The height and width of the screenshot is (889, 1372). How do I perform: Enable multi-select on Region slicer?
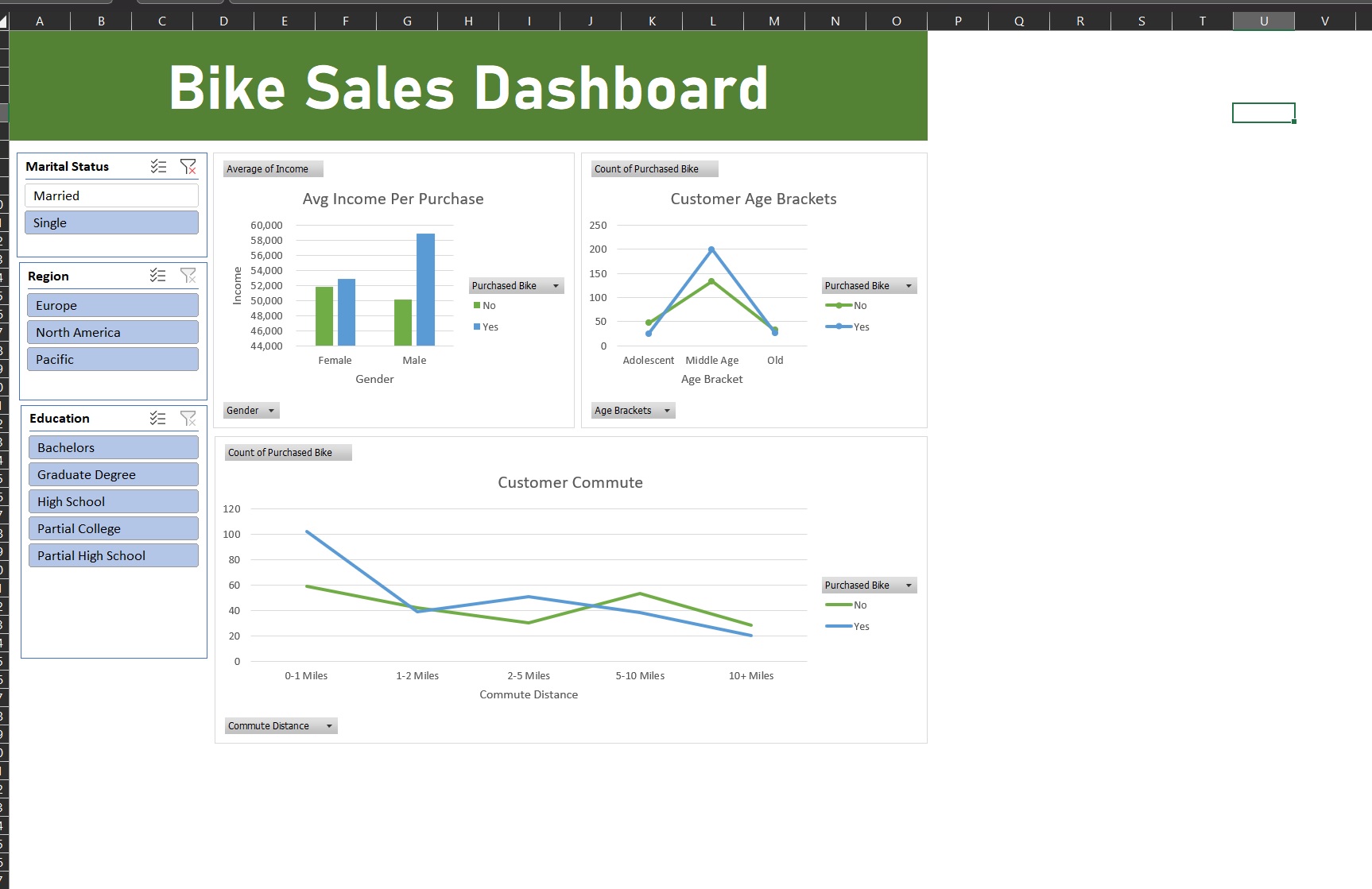point(158,276)
